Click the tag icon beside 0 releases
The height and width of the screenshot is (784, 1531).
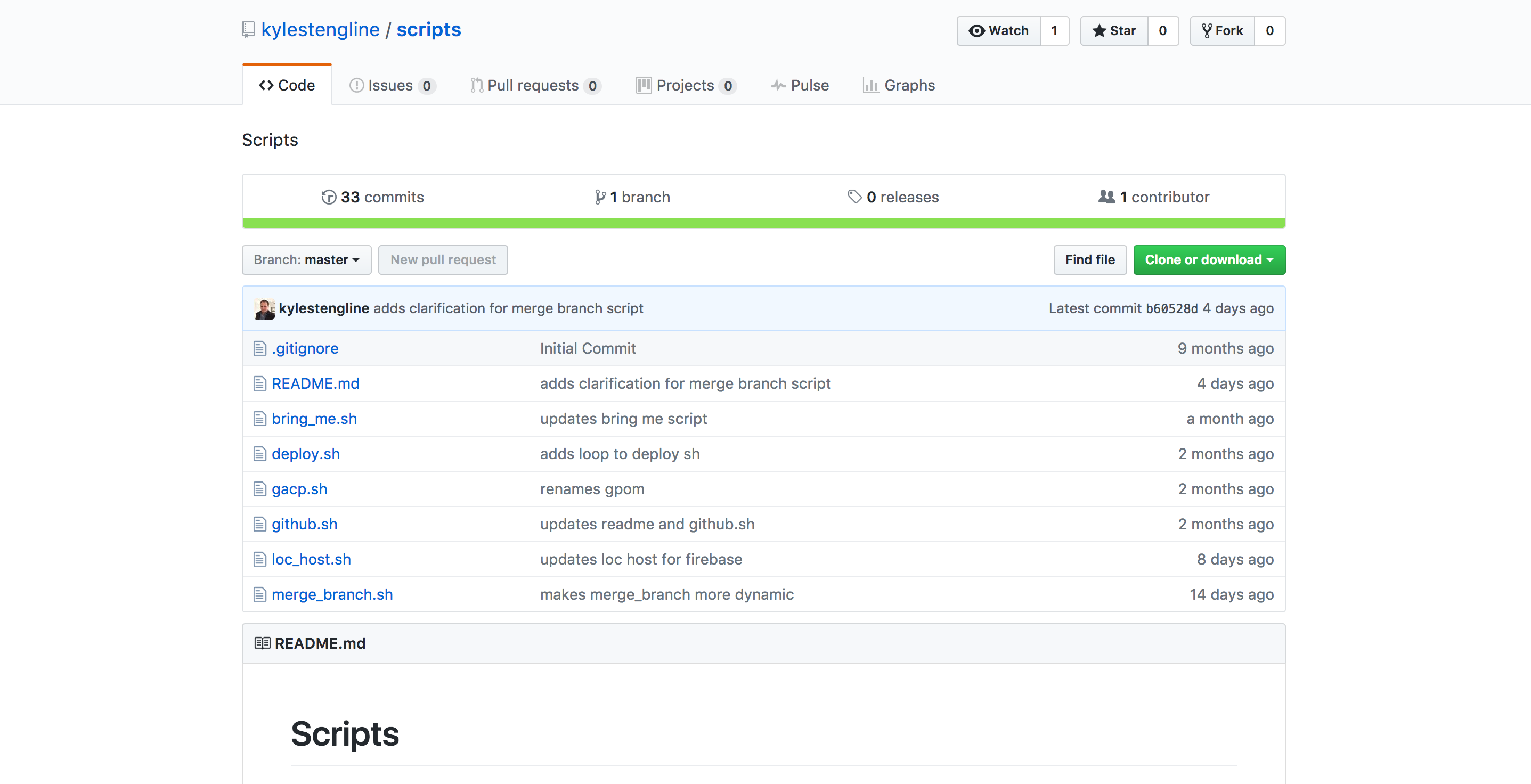(x=854, y=197)
